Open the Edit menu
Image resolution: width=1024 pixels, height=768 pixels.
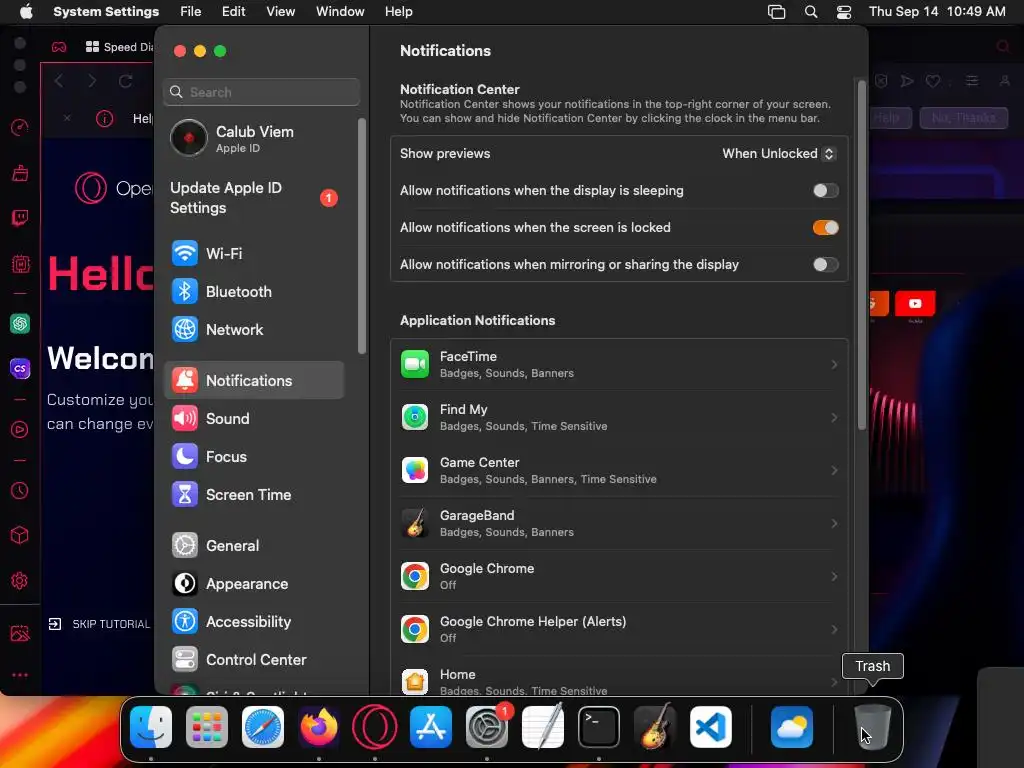pyautogui.click(x=233, y=12)
